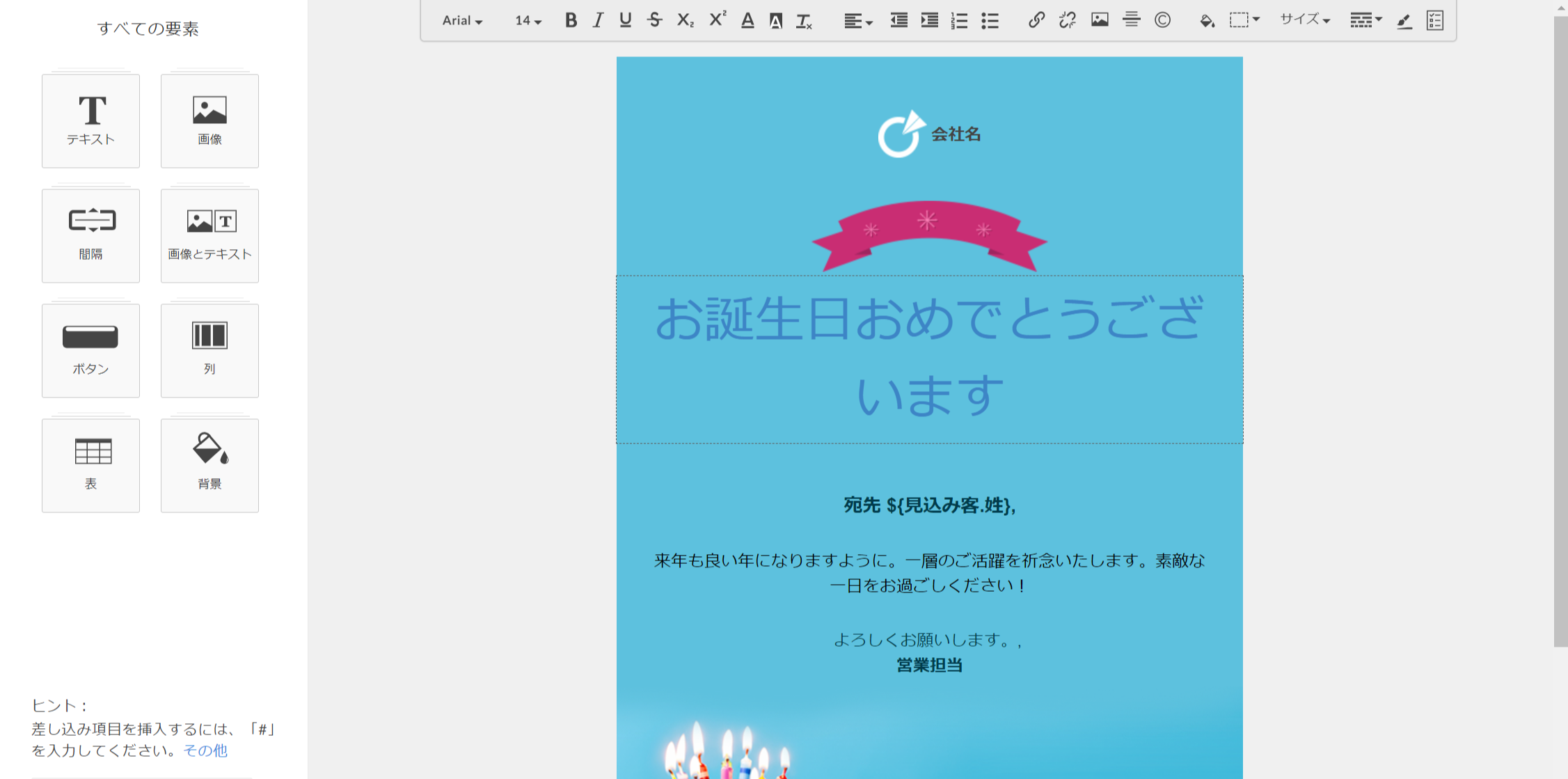The width and height of the screenshot is (1568, 779).
Task: Toggle bold formatting in toolbar
Action: tap(571, 20)
